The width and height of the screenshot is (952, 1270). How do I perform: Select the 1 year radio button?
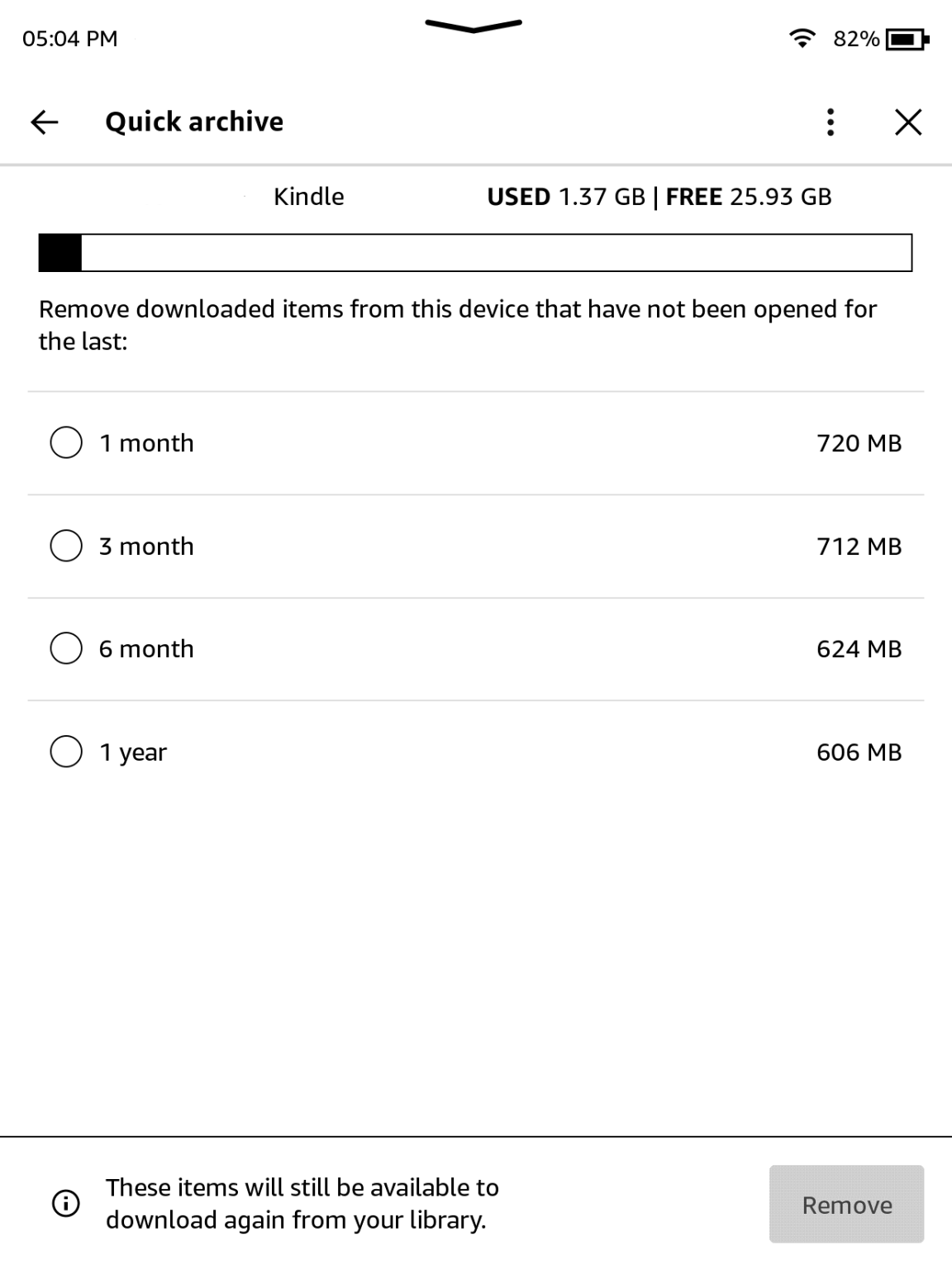[x=67, y=751]
